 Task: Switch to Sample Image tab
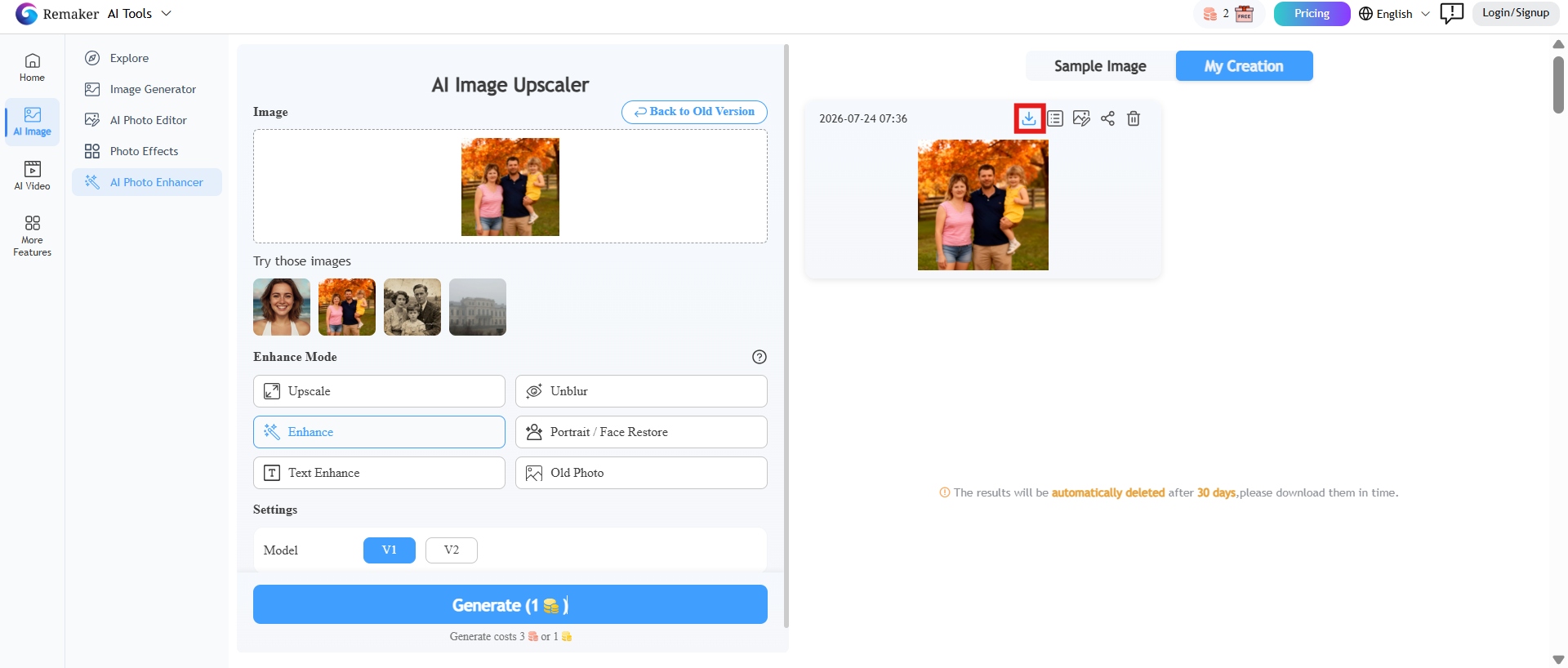point(1100,66)
